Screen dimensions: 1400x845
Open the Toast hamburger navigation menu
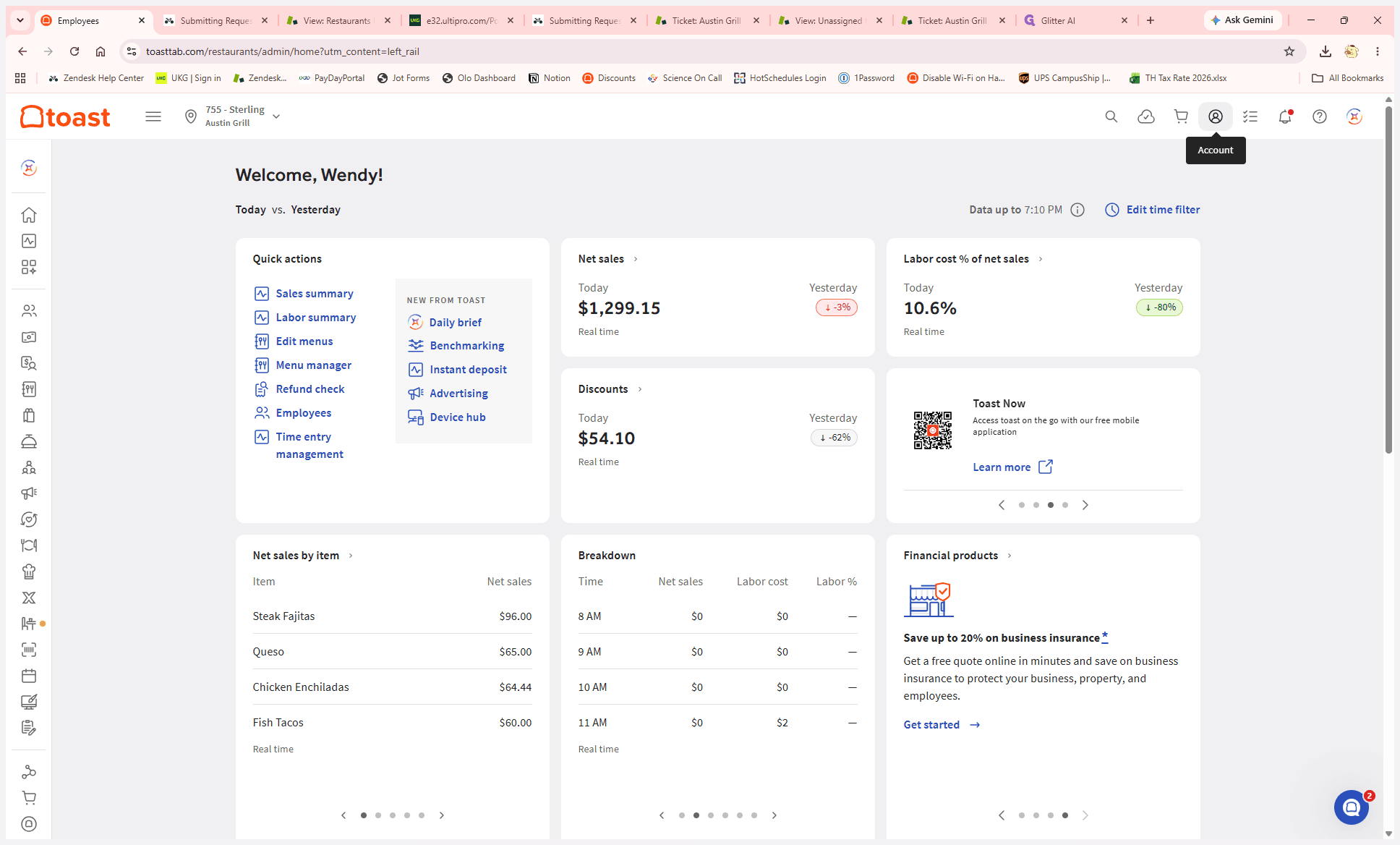point(153,116)
